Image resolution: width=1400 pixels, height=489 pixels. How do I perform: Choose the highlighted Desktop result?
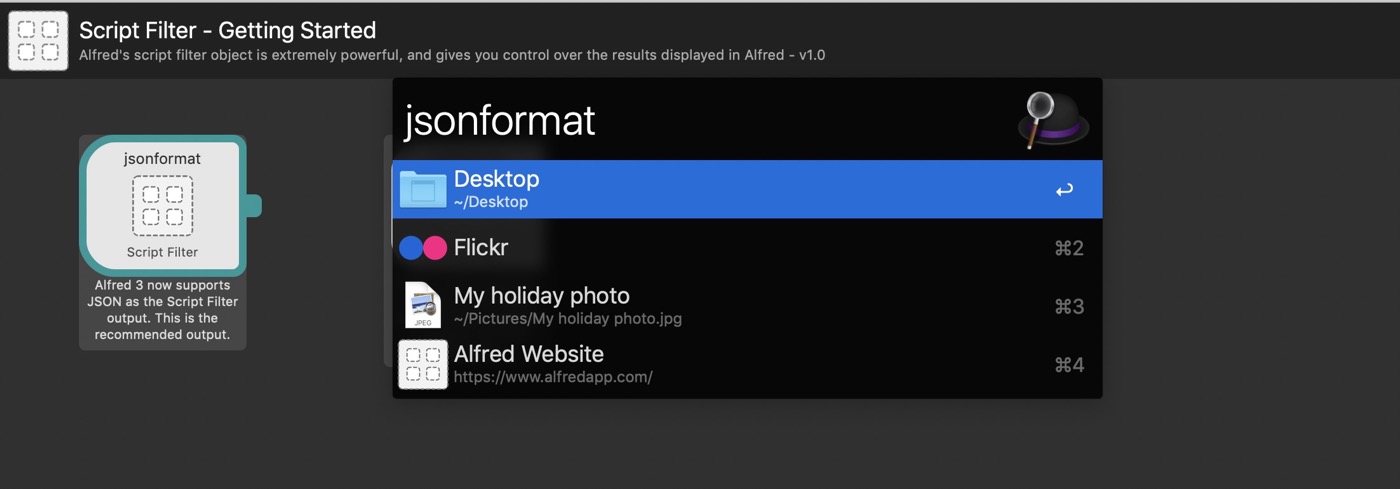(700, 189)
